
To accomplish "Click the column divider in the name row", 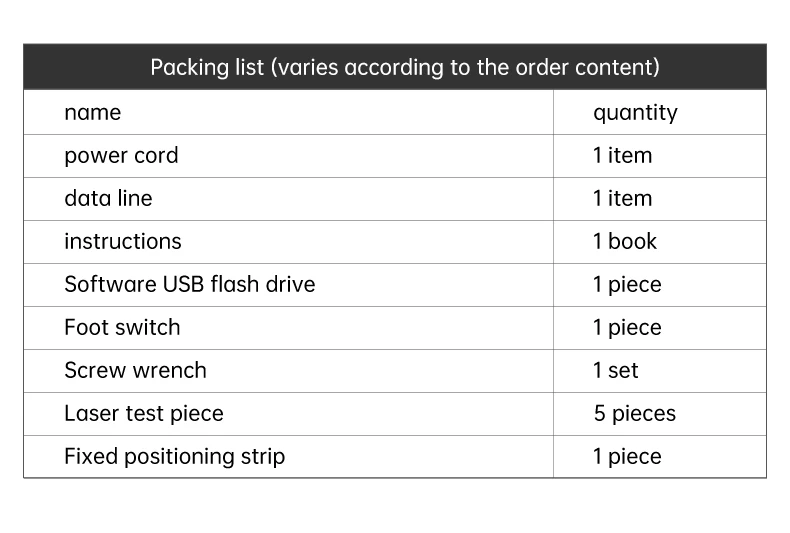I will [553, 113].
